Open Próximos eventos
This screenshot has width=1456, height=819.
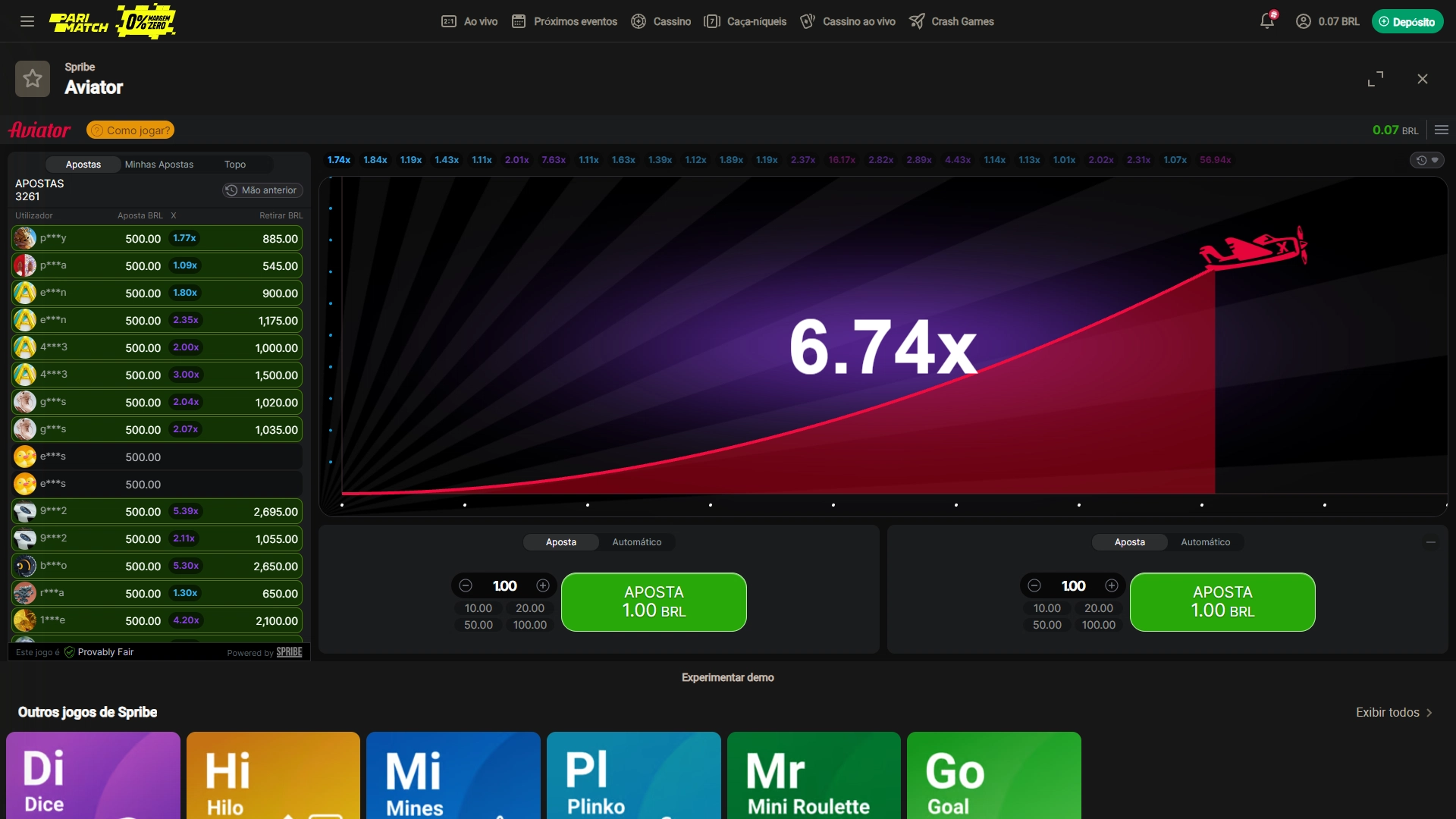(564, 21)
